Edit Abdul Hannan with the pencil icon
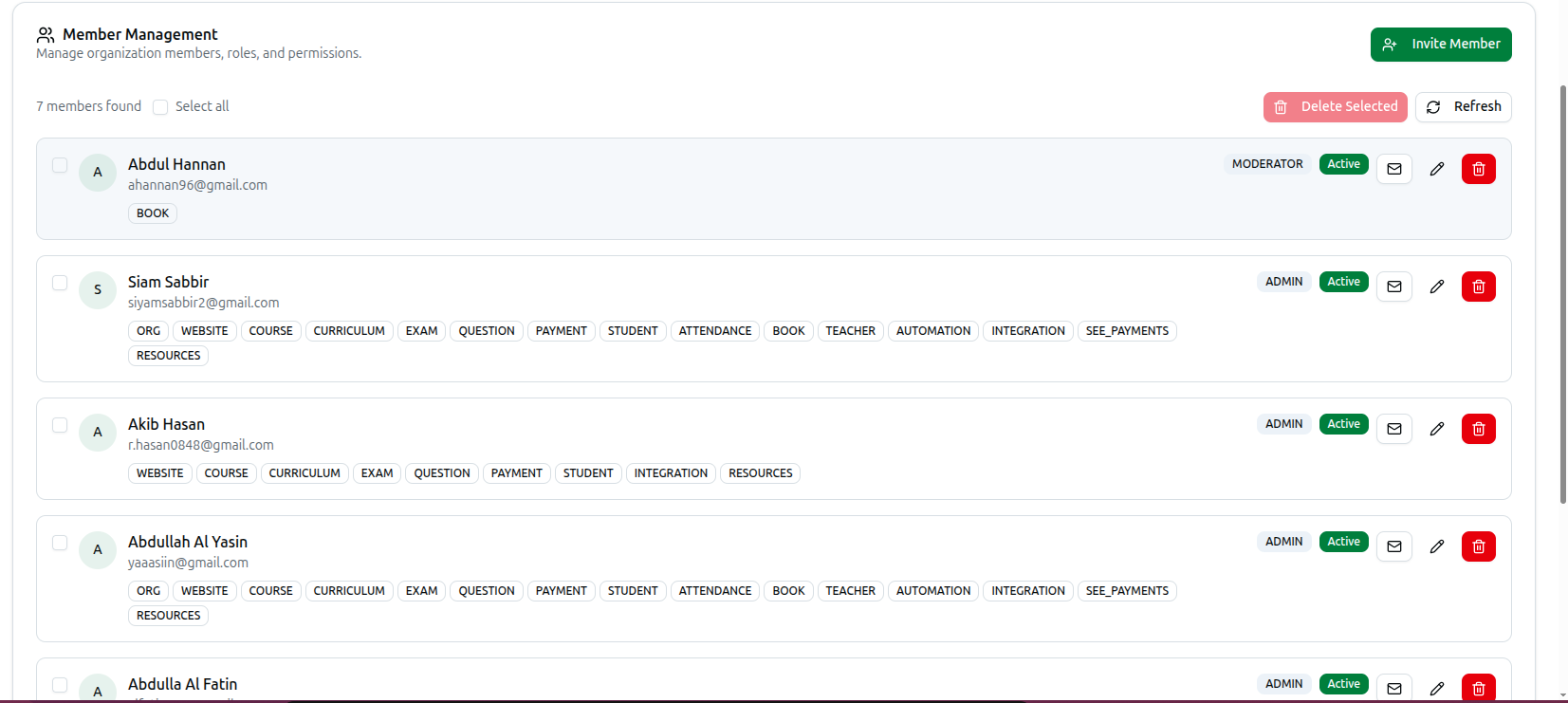This screenshot has height=703, width=1568. click(x=1437, y=169)
